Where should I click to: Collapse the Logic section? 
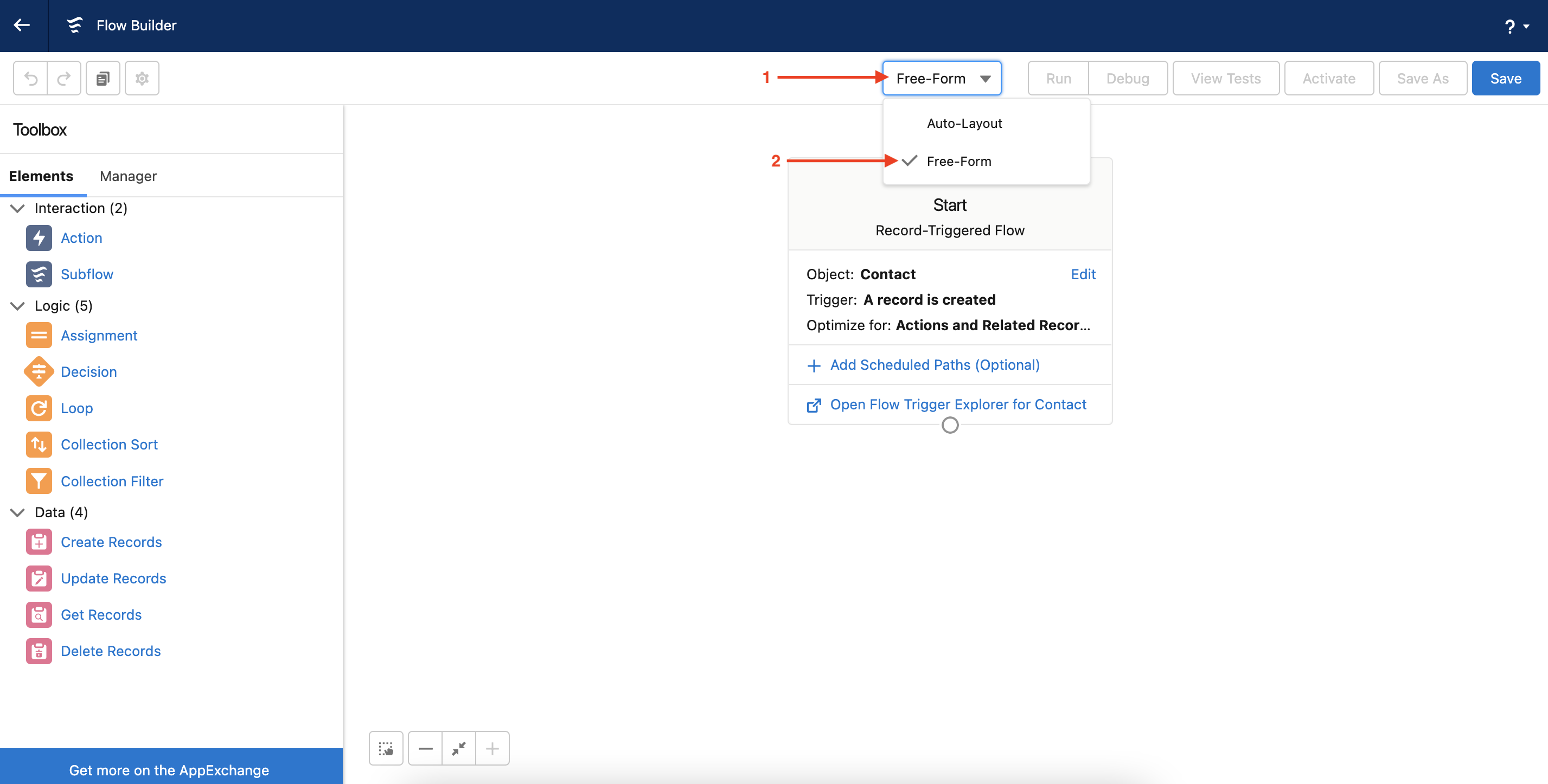[x=17, y=305]
